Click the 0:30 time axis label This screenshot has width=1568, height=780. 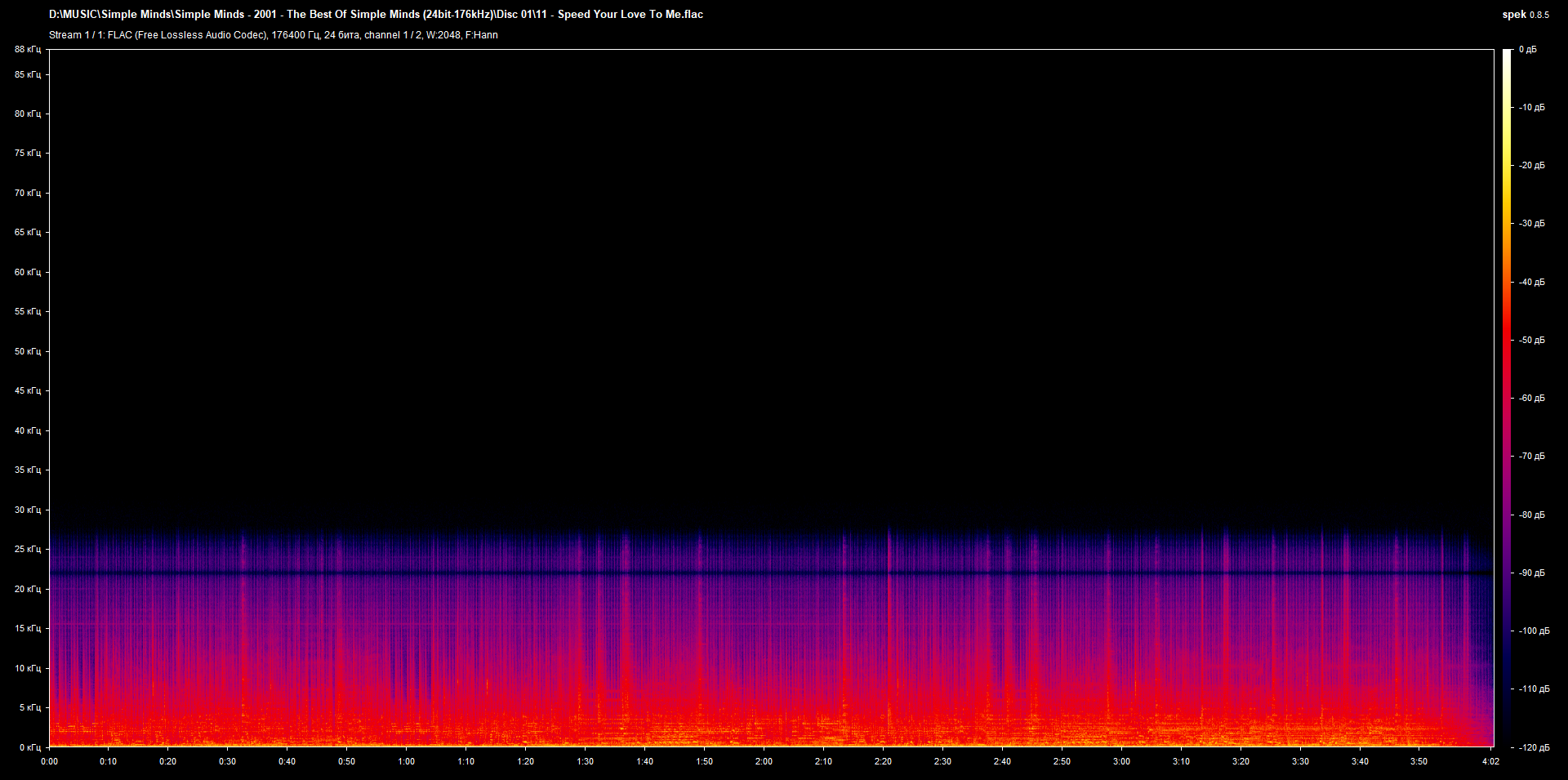click(x=227, y=761)
